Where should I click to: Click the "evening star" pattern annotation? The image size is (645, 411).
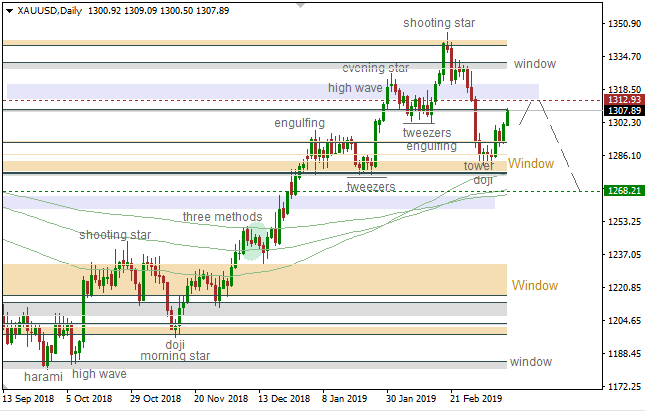pos(375,68)
